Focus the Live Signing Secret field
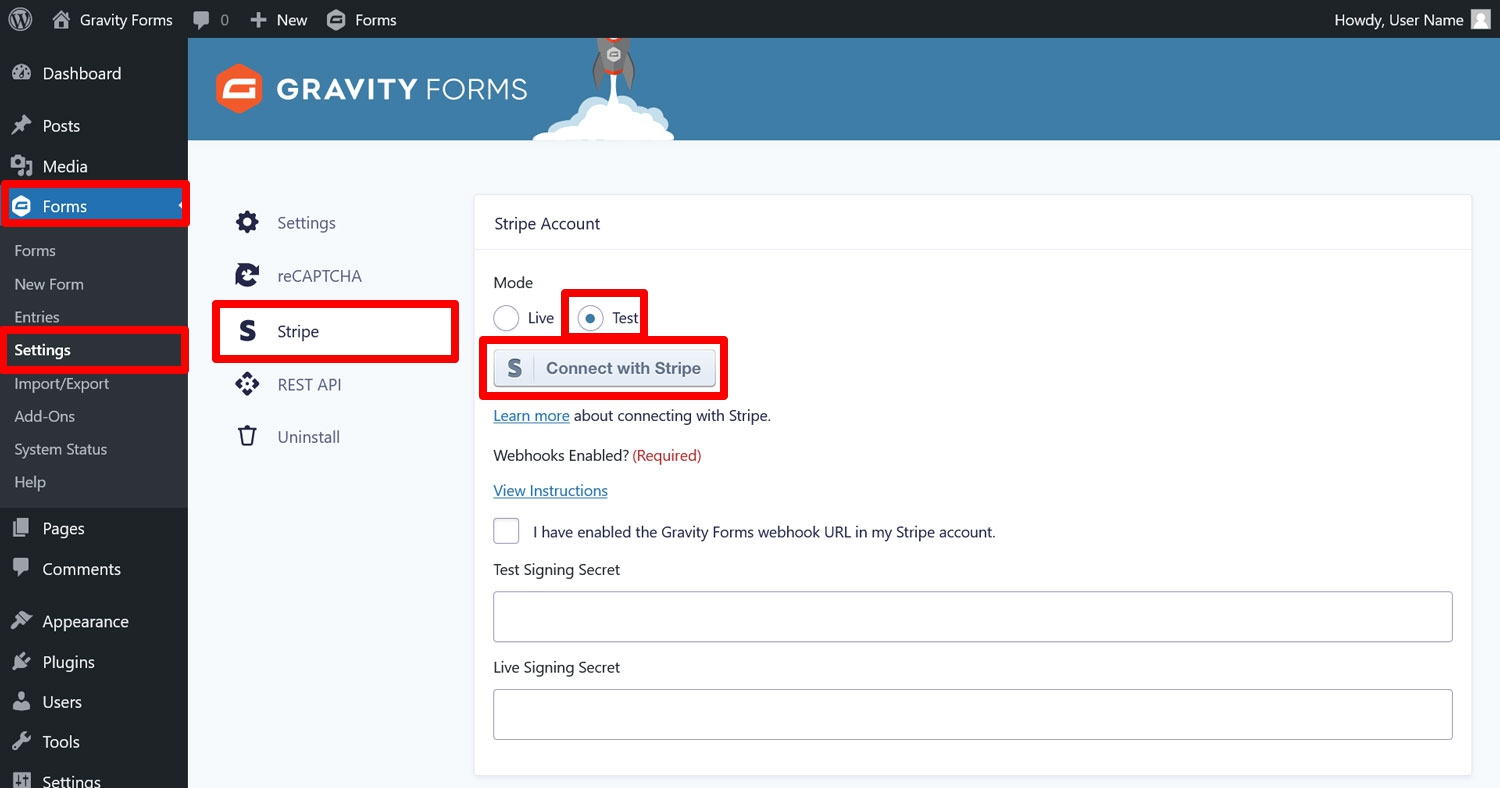1500x788 pixels. coord(972,714)
